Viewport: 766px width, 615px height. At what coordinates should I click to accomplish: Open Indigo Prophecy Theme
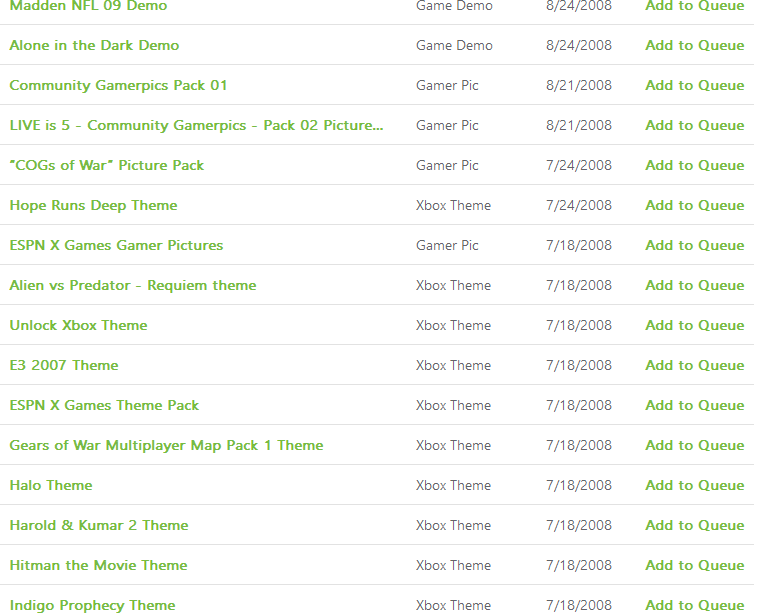pyautogui.click(x=92, y=606)
